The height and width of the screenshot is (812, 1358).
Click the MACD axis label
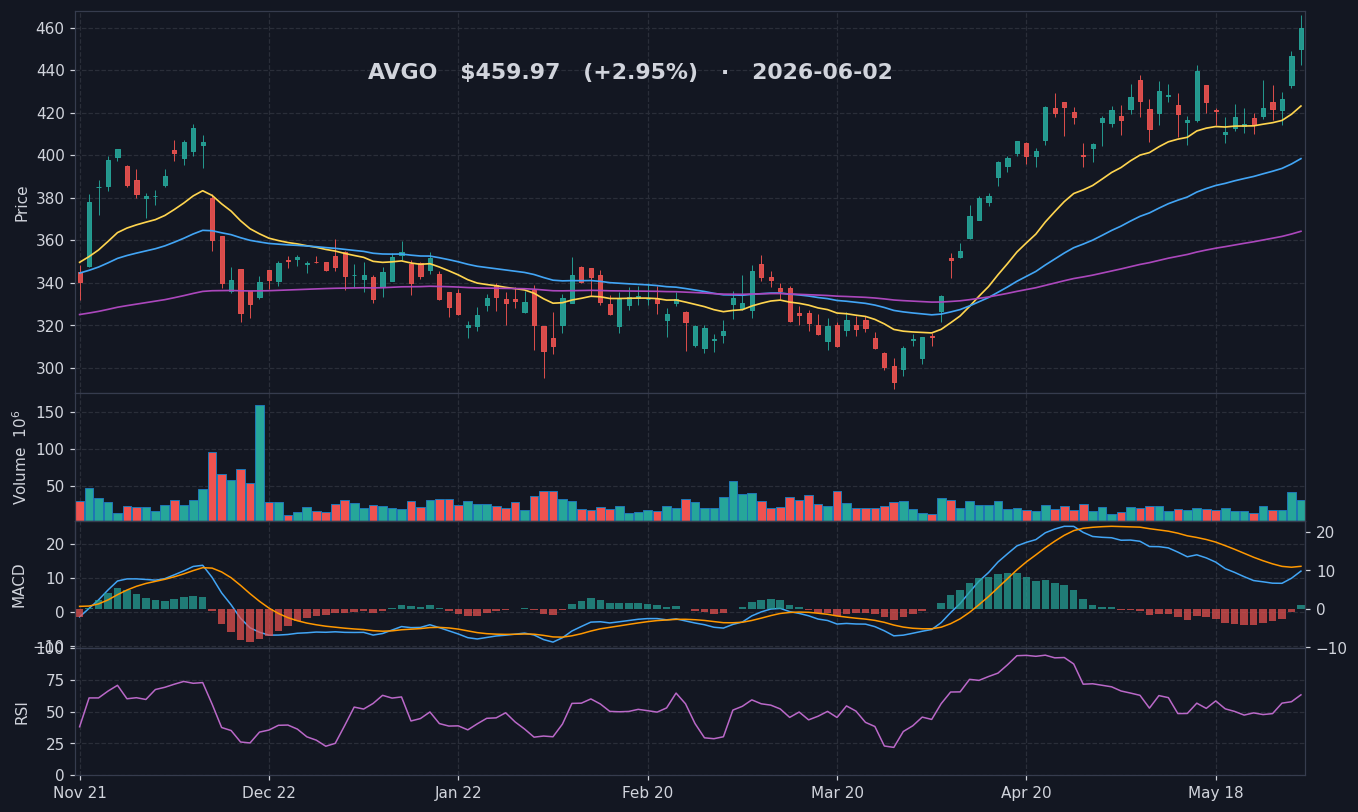point(19,585)
